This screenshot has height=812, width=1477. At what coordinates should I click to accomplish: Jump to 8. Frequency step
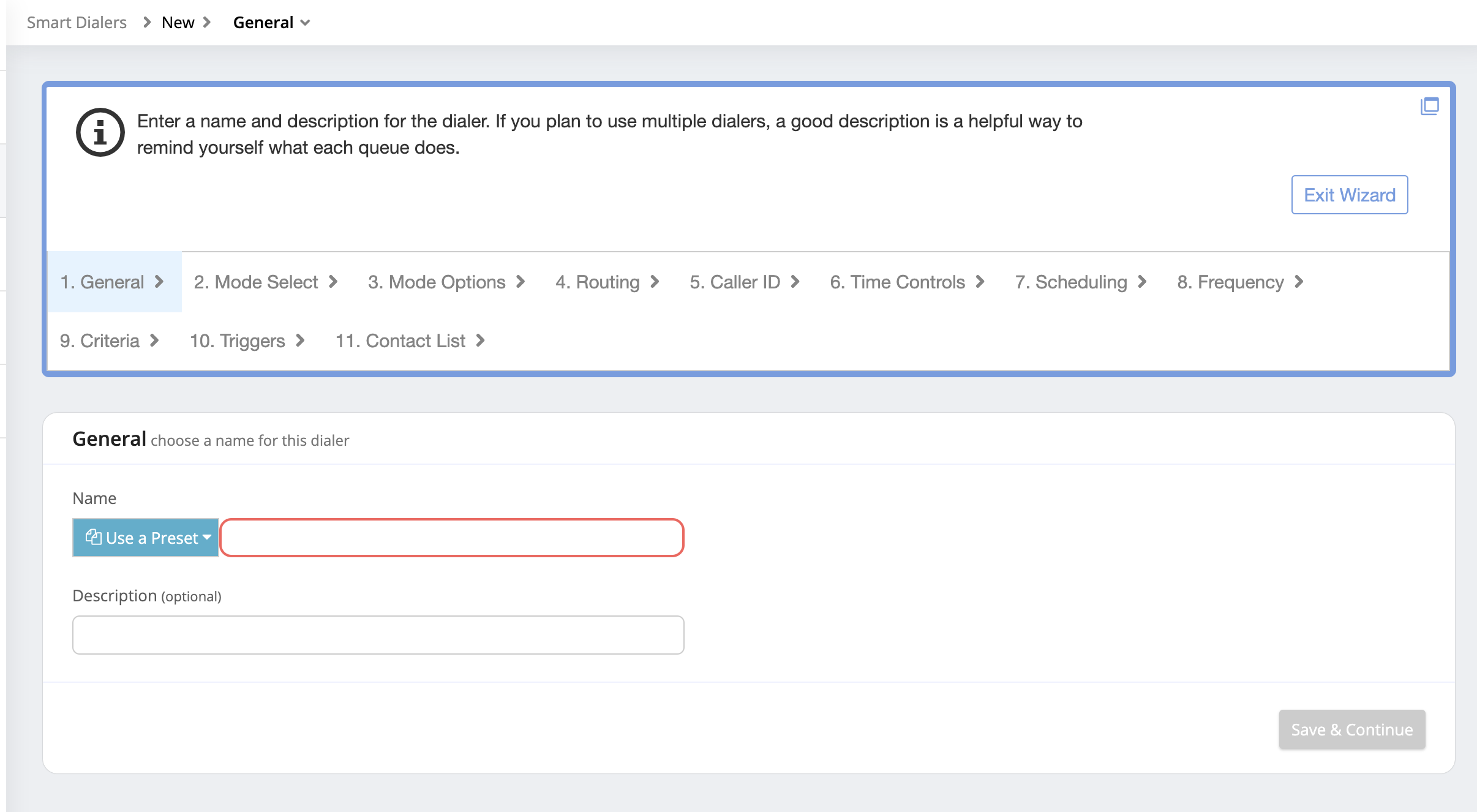click(1241, 282)
